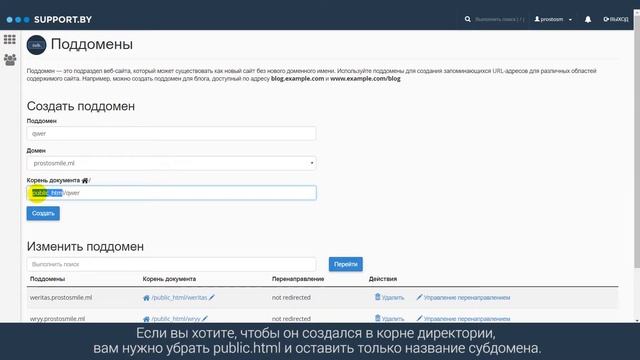Focus the document root input field

pyautogui.click(x=171, y=193)
